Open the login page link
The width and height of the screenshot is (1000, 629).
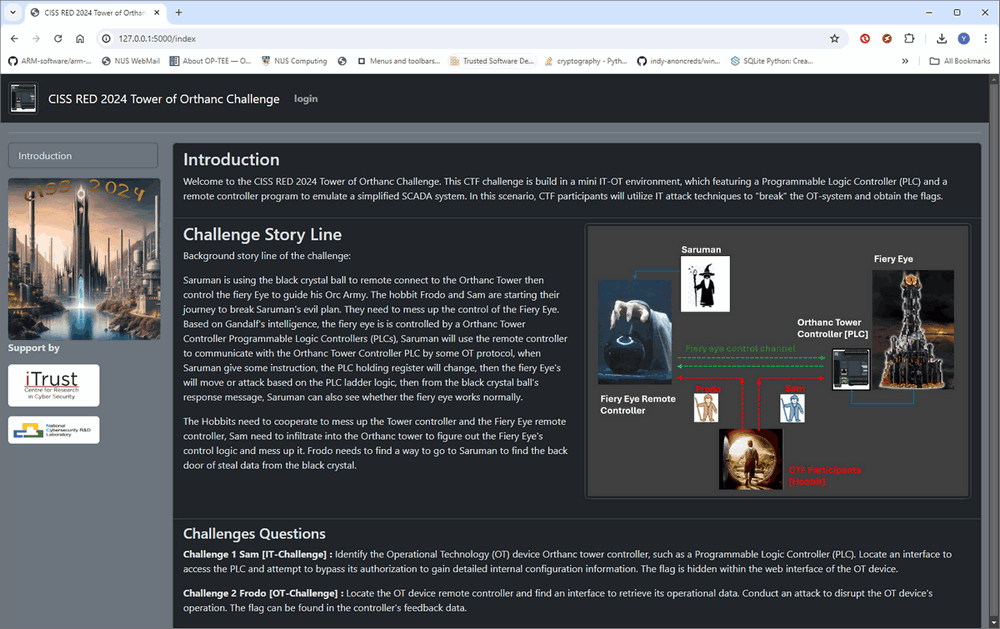tap(305, 99)
